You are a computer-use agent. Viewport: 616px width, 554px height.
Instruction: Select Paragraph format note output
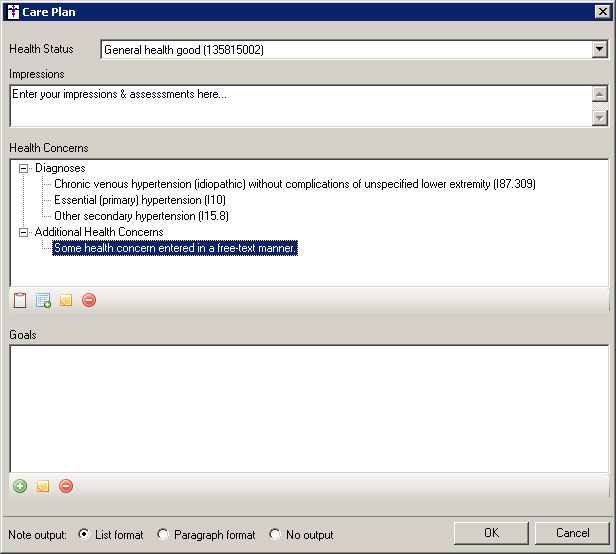point(163,535)
